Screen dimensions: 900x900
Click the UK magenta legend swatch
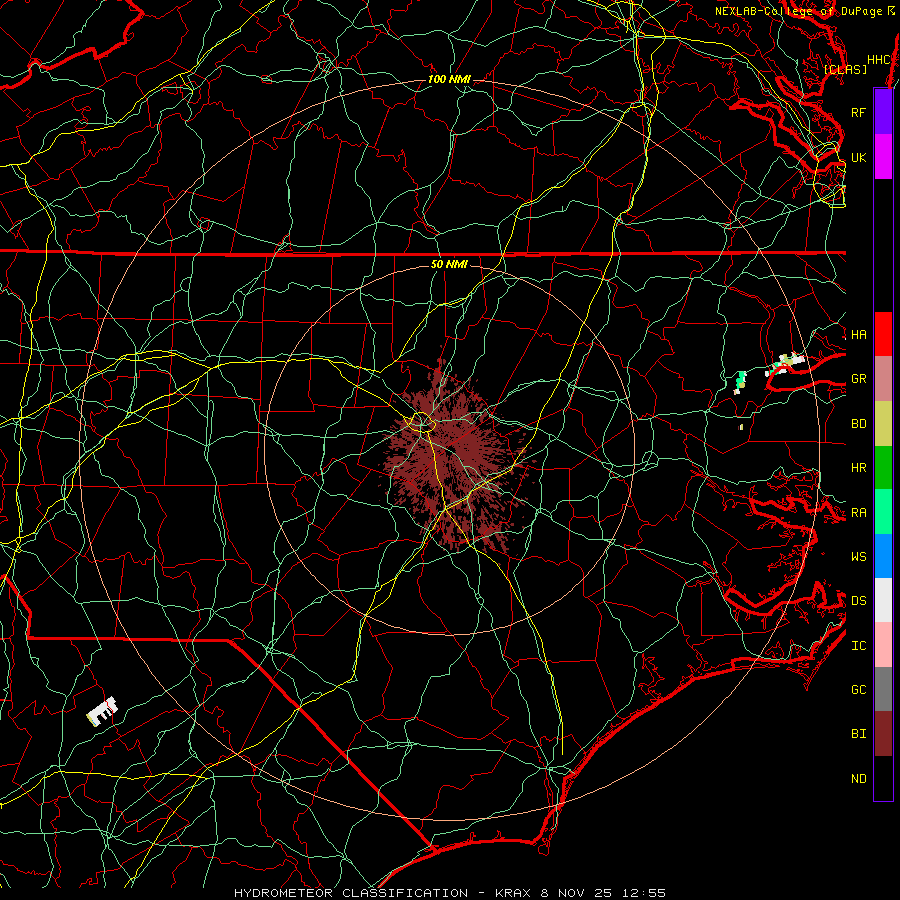coord(883,157)
